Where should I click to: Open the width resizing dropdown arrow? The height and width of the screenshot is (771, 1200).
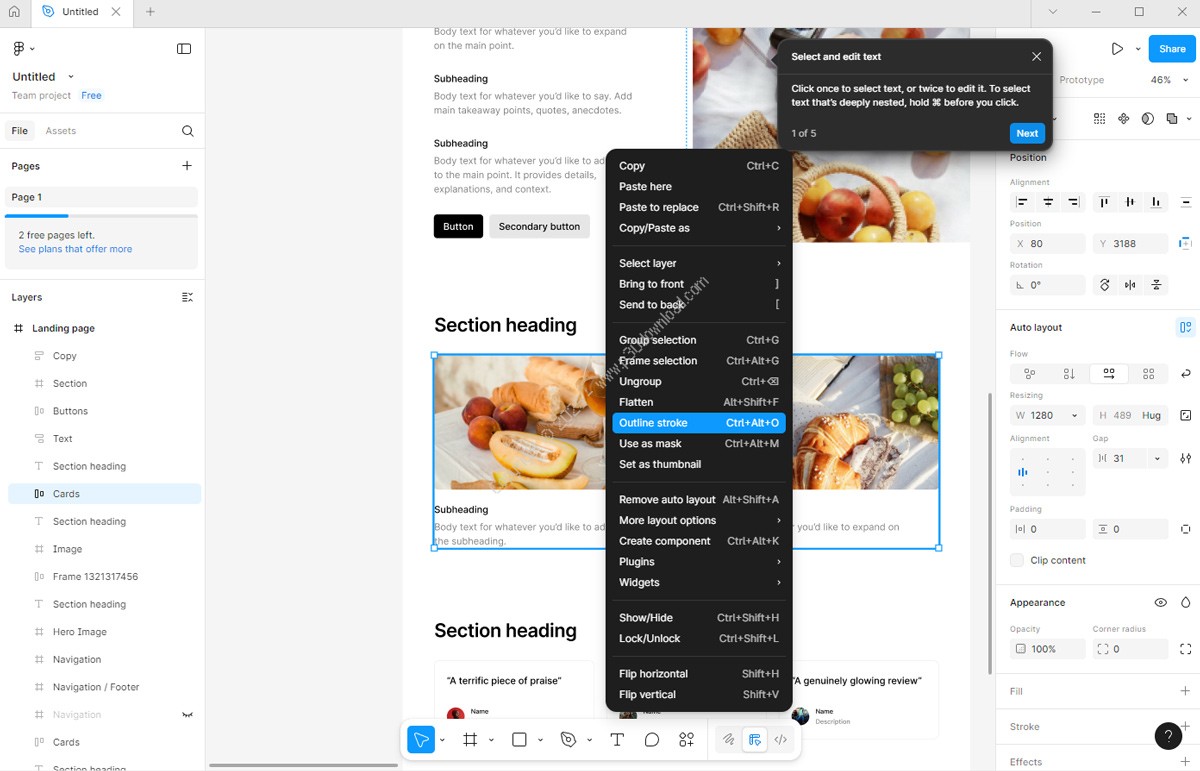[1075, 415]
